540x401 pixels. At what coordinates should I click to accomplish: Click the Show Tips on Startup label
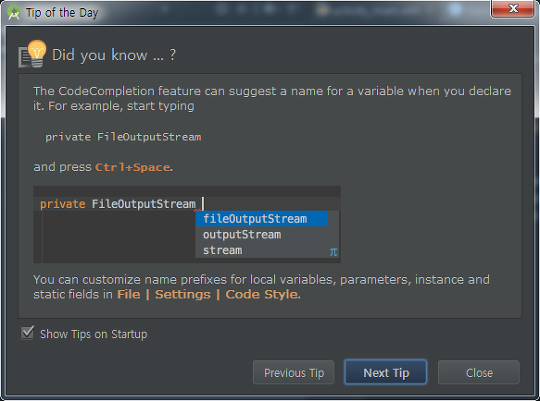(x=94, y=334)
